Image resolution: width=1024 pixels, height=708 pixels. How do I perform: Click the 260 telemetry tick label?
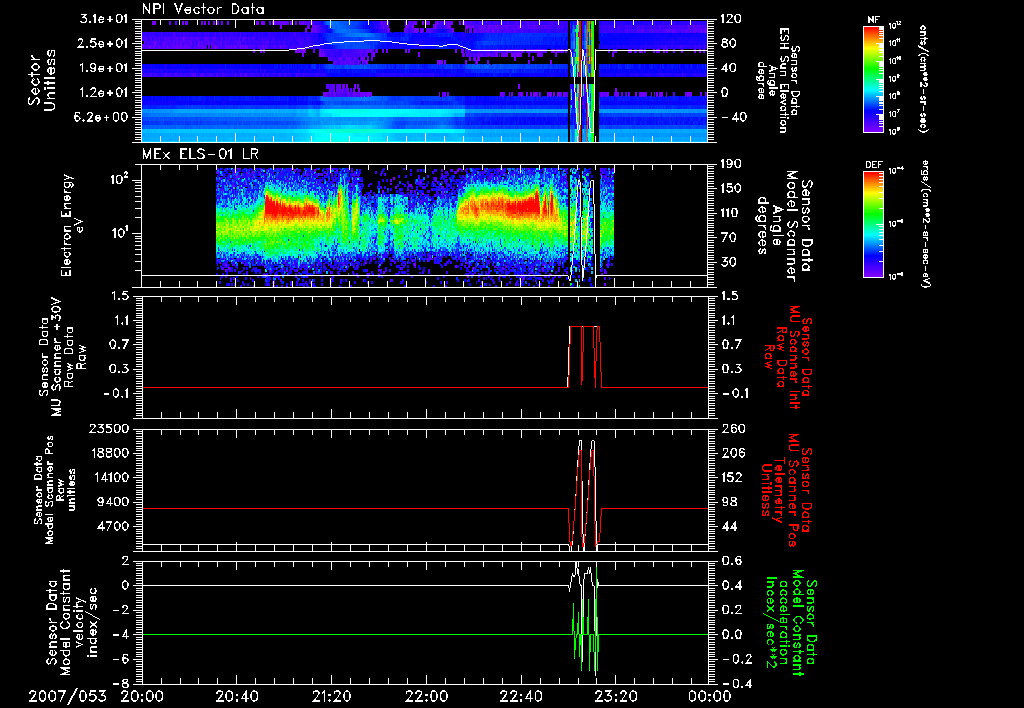(x=731, y=429)
